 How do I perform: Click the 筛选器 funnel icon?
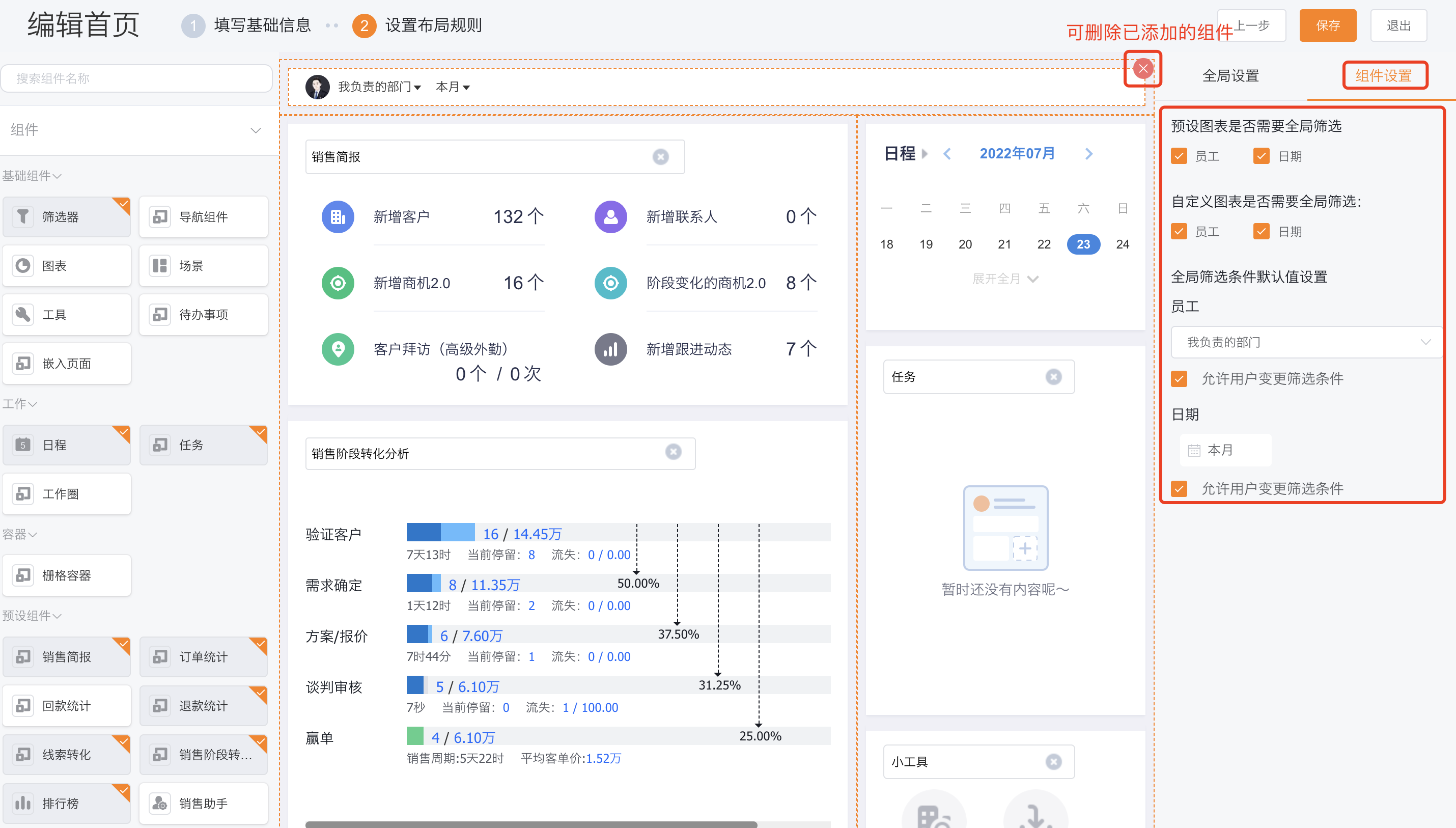(23, 216)
